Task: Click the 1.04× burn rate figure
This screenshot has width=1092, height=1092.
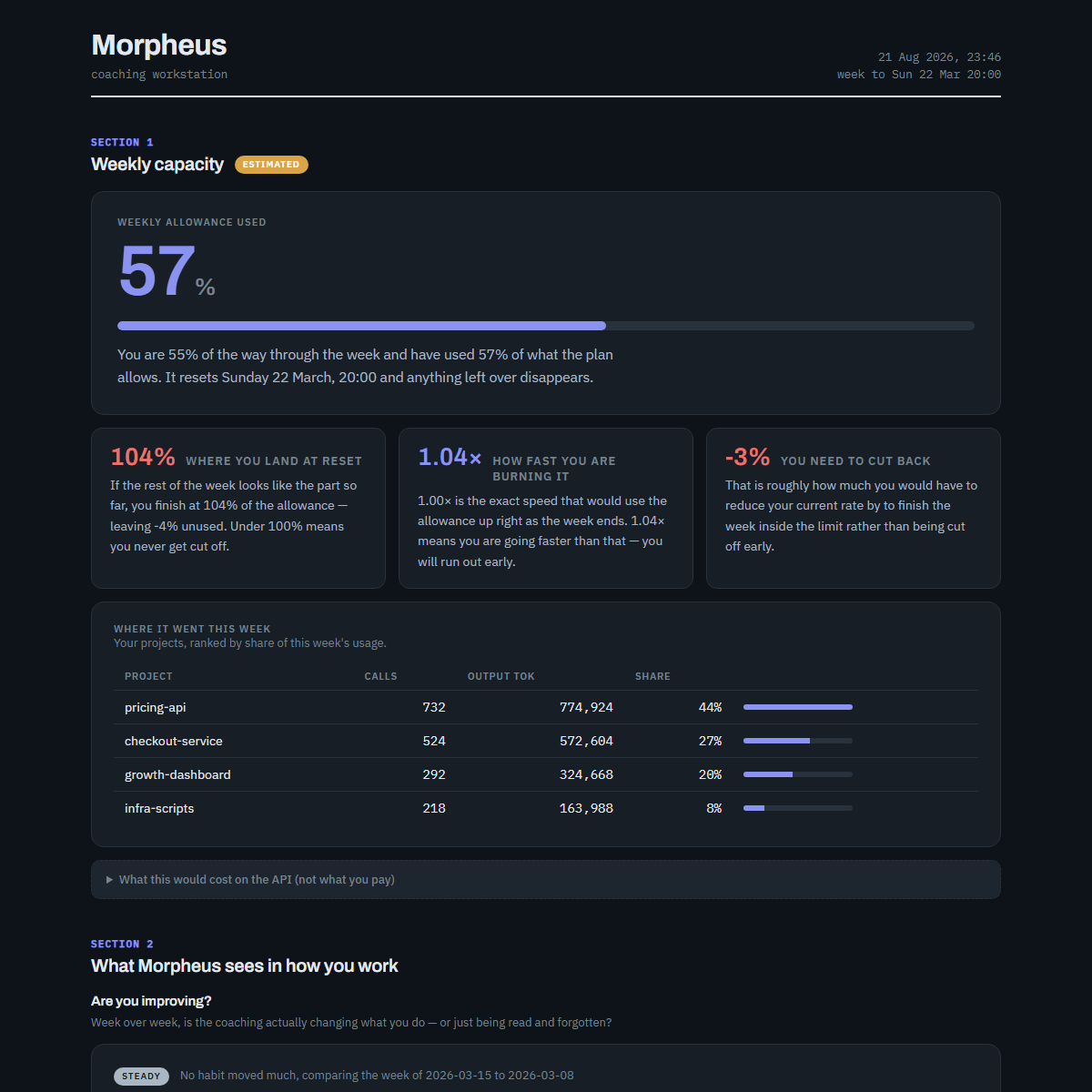Action: click(450, 457)
